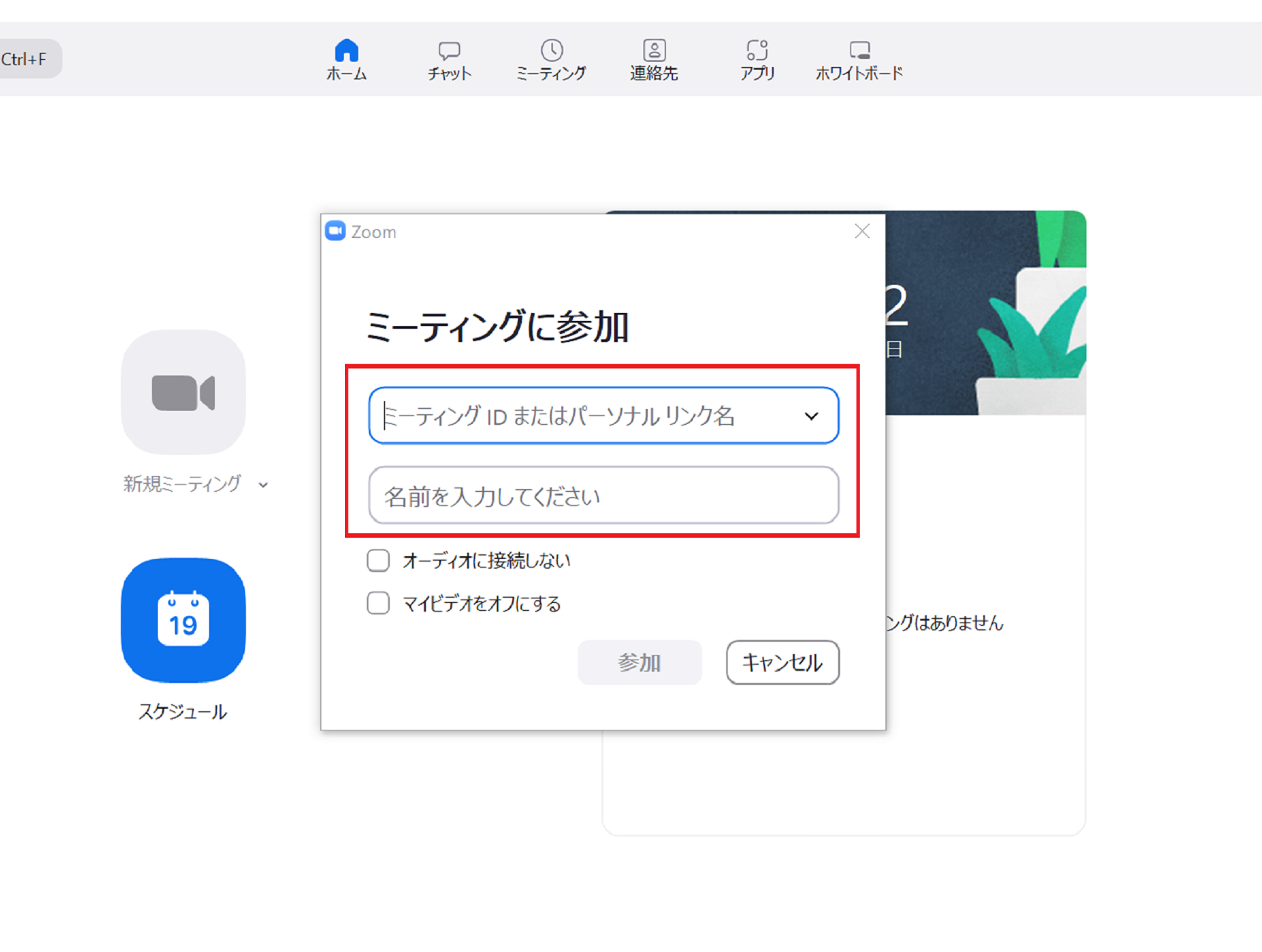Click the Zoom logo in the dialog title
Screen dimensions: 1262x952
(x=335, y=231)
